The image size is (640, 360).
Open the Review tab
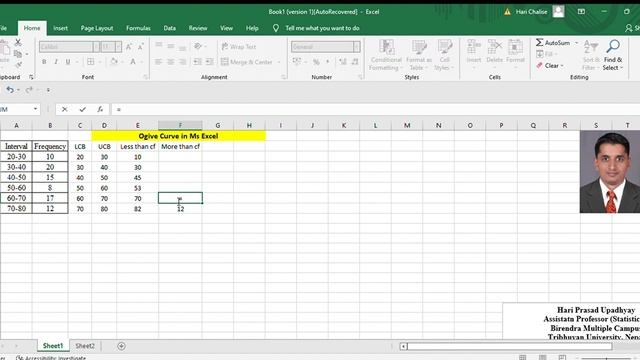pyautogui.click(x=198, y=28)
